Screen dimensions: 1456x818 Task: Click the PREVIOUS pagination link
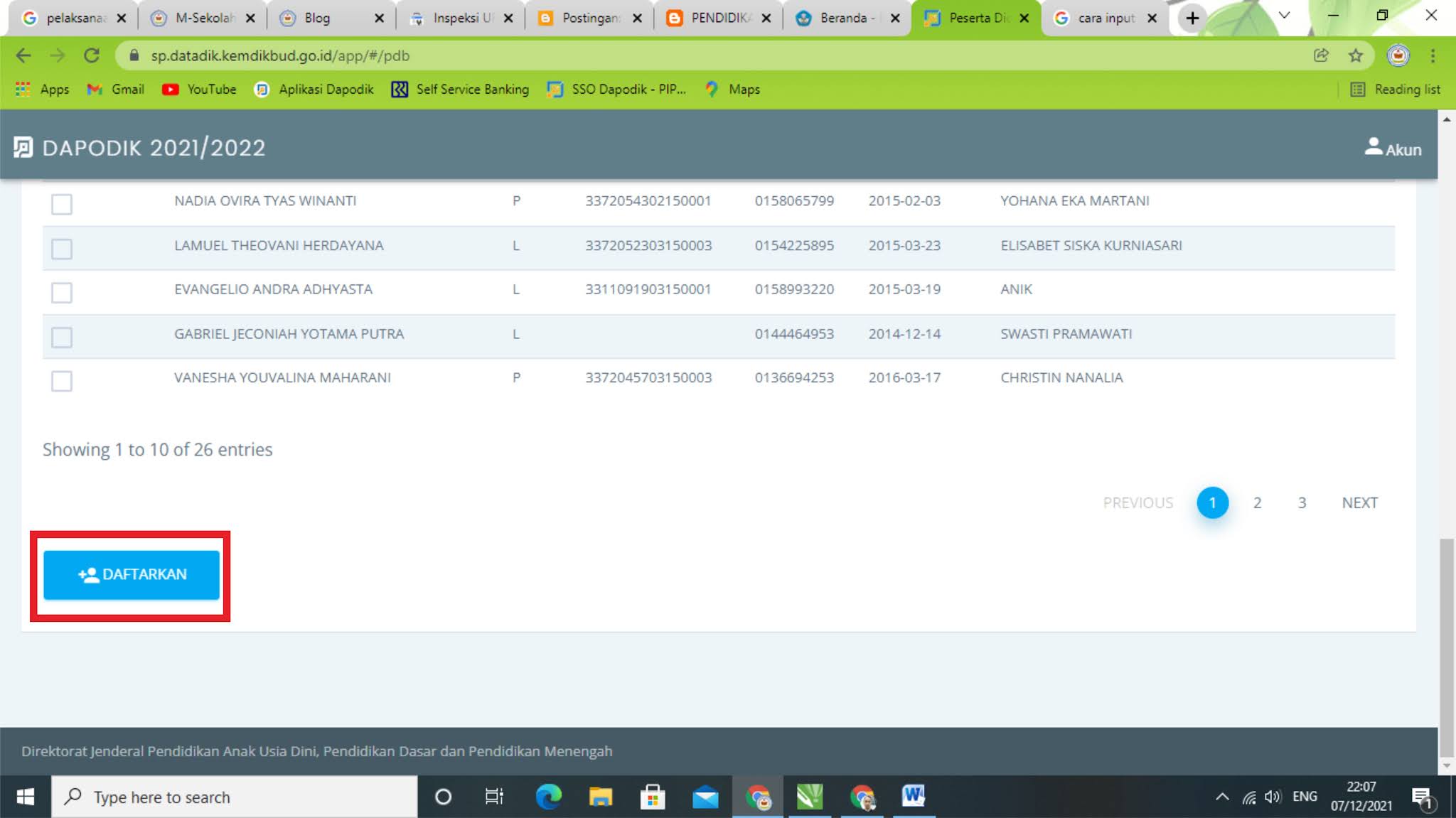click(x=1137, y=502)
